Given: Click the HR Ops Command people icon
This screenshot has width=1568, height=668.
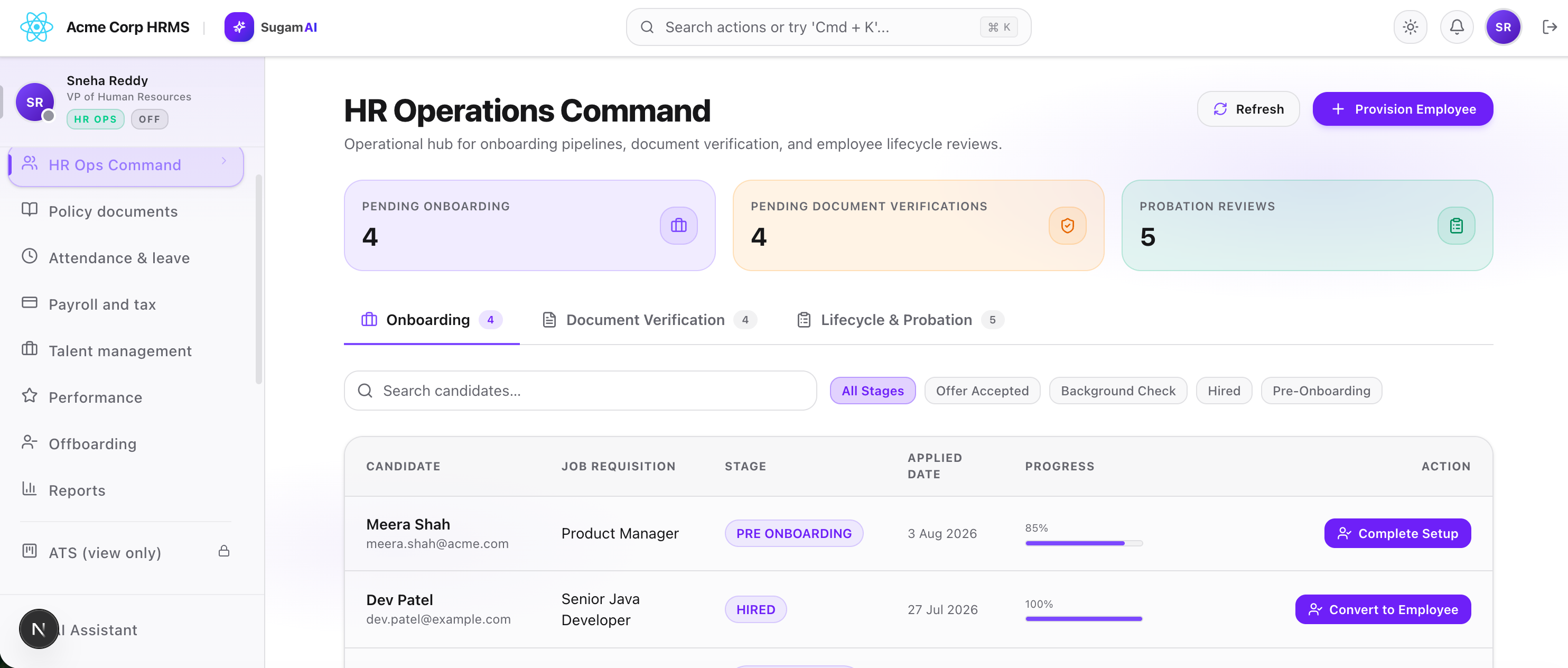Looking at the screenshot, I should (x=29, y=163).
